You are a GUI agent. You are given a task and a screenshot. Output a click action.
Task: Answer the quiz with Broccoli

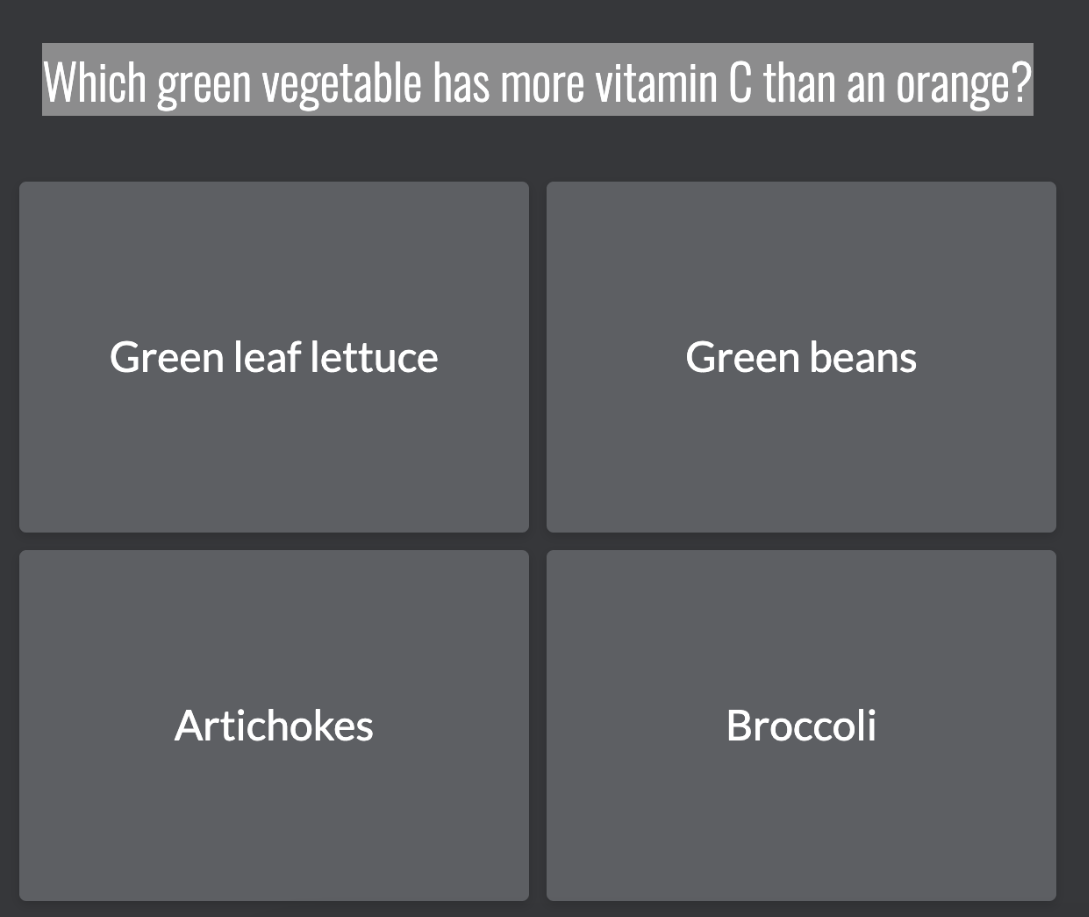(801, 725)
